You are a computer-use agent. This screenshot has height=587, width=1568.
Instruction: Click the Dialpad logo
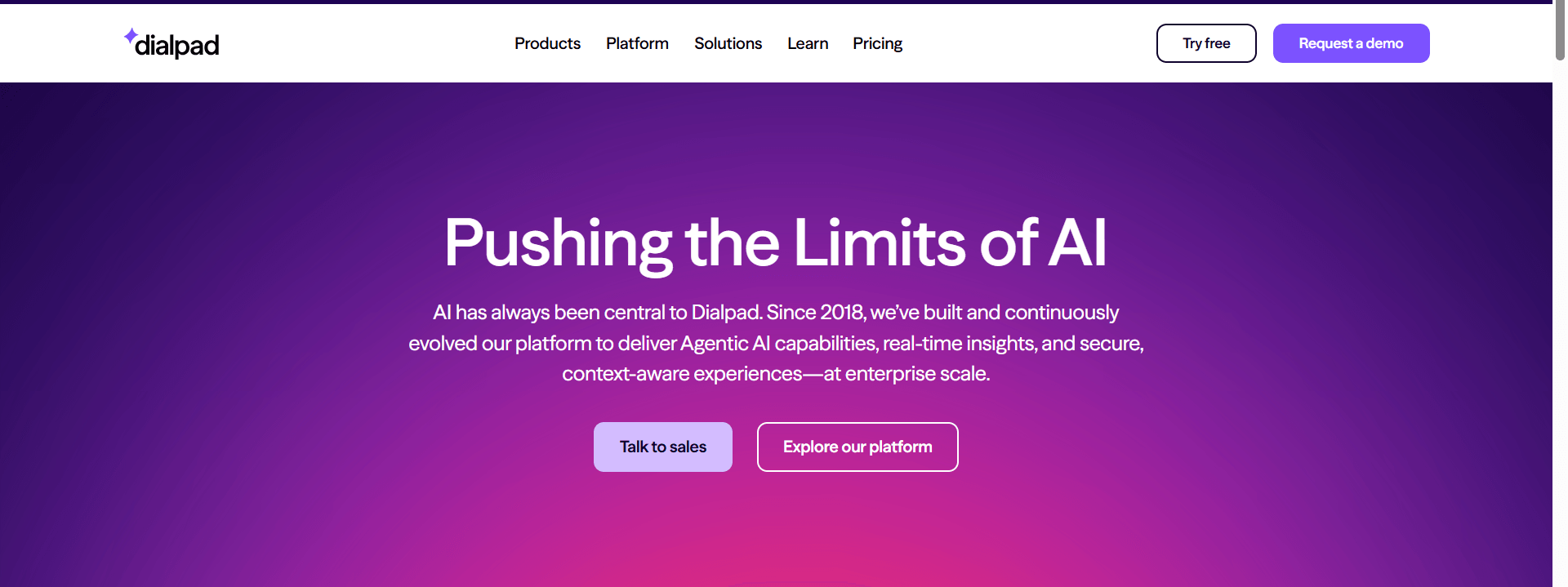point(171,43)
